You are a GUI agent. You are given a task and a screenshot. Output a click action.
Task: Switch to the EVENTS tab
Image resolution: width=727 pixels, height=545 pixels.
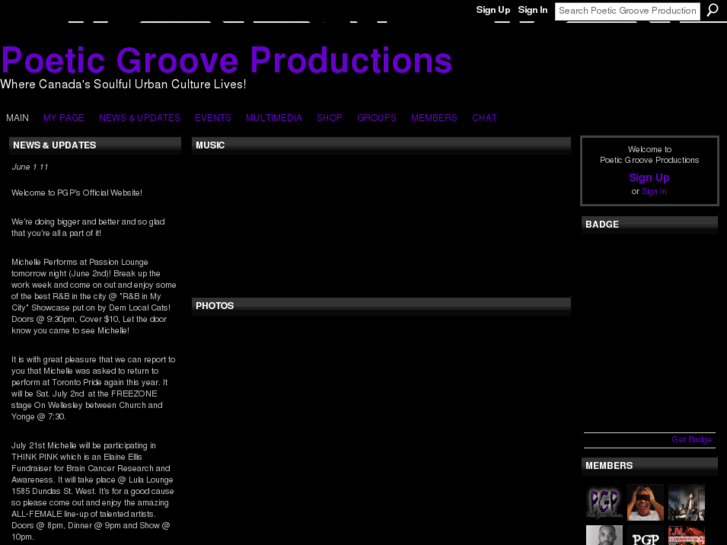click(213, 118)
